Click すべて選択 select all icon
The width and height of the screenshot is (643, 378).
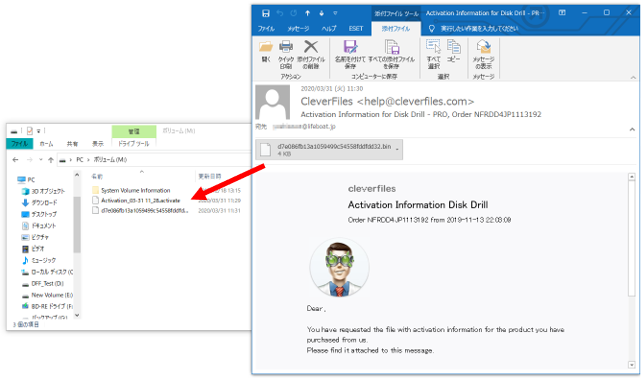[433, 55]
